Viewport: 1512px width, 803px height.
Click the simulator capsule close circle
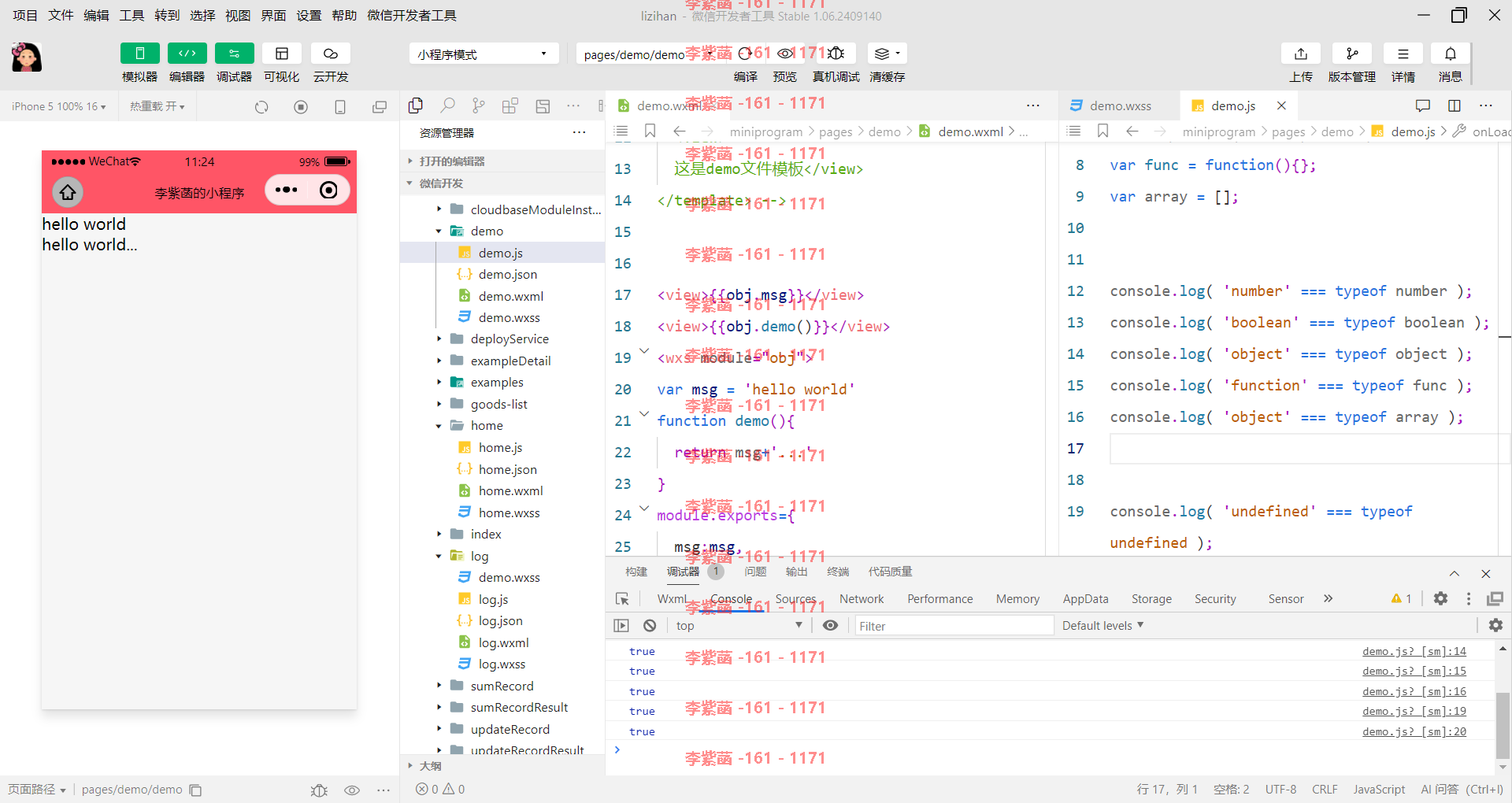tap(328, 190)
